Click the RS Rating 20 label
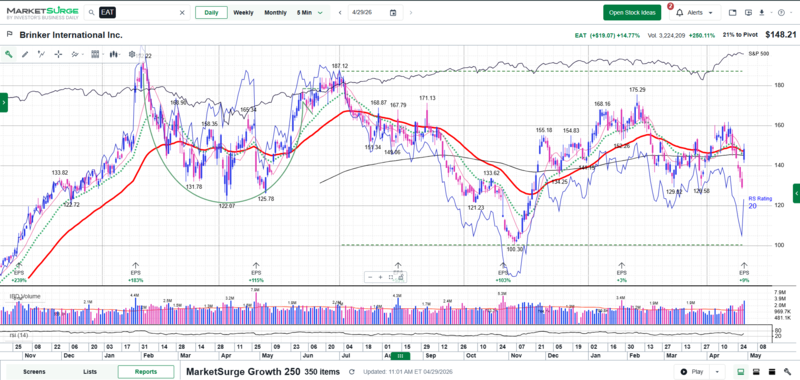The height and width of the screenshot is (380, 800). coord(760,202)
